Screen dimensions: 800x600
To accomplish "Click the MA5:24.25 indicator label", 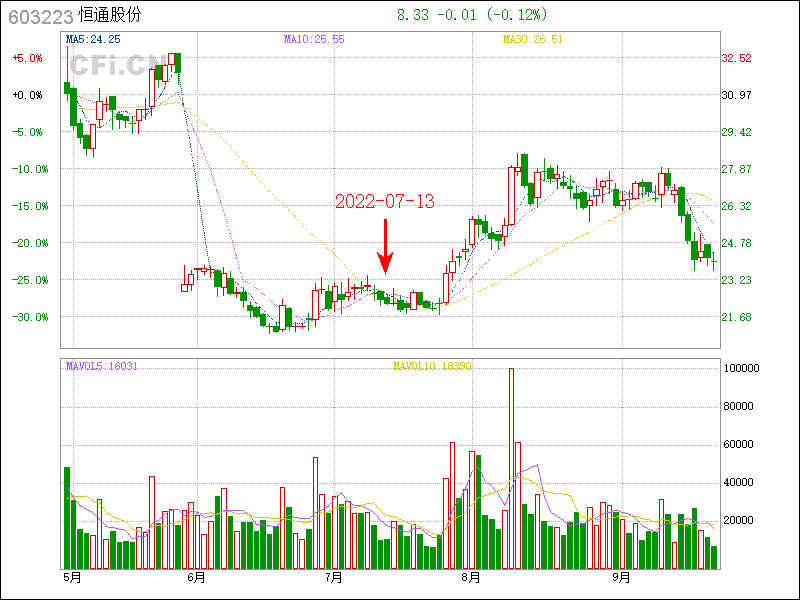I will pos(93,39).
